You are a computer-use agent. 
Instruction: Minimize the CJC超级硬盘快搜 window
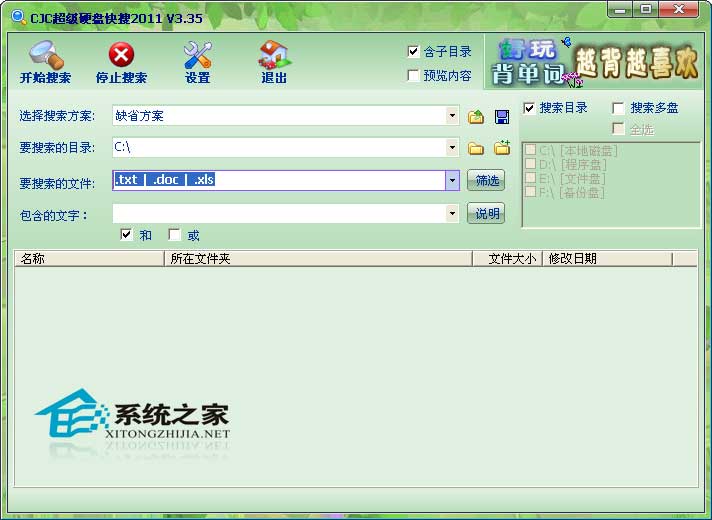tap(621, 9)
